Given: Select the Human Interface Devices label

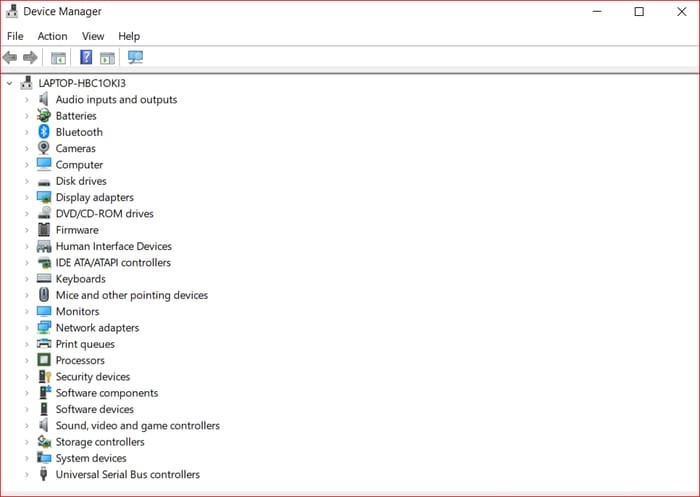Looking at the screenshot, I should pyautogui.click(x=113, y=246).
